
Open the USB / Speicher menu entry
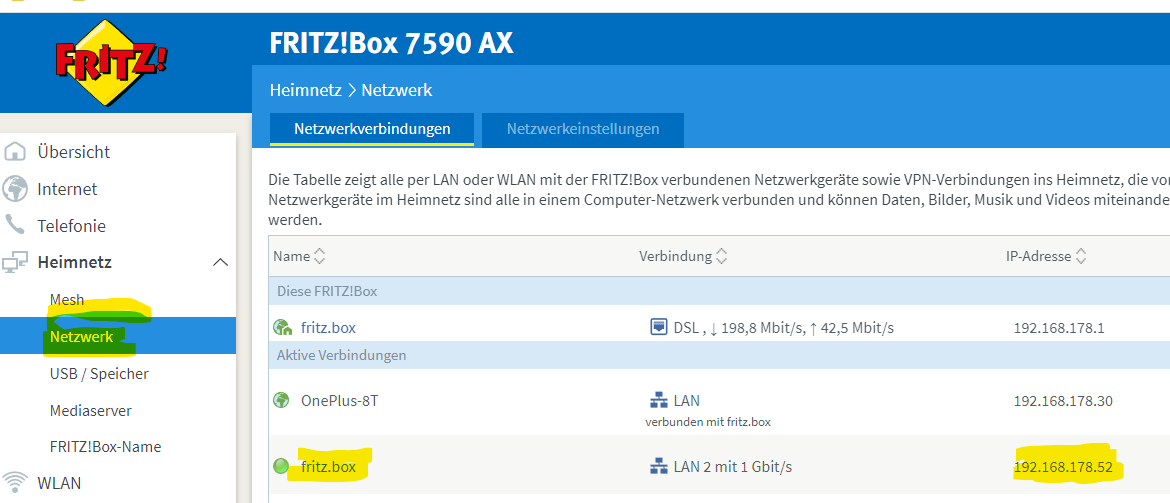pos(99,373)
